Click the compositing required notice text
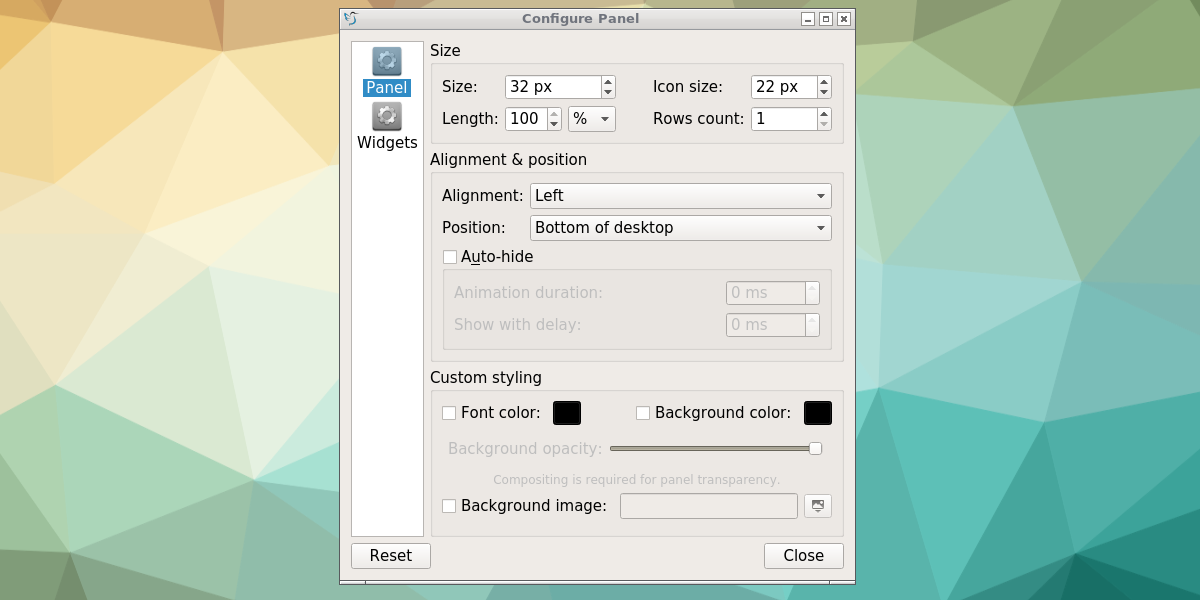1200x600 pixels. [x=636, y=480]
